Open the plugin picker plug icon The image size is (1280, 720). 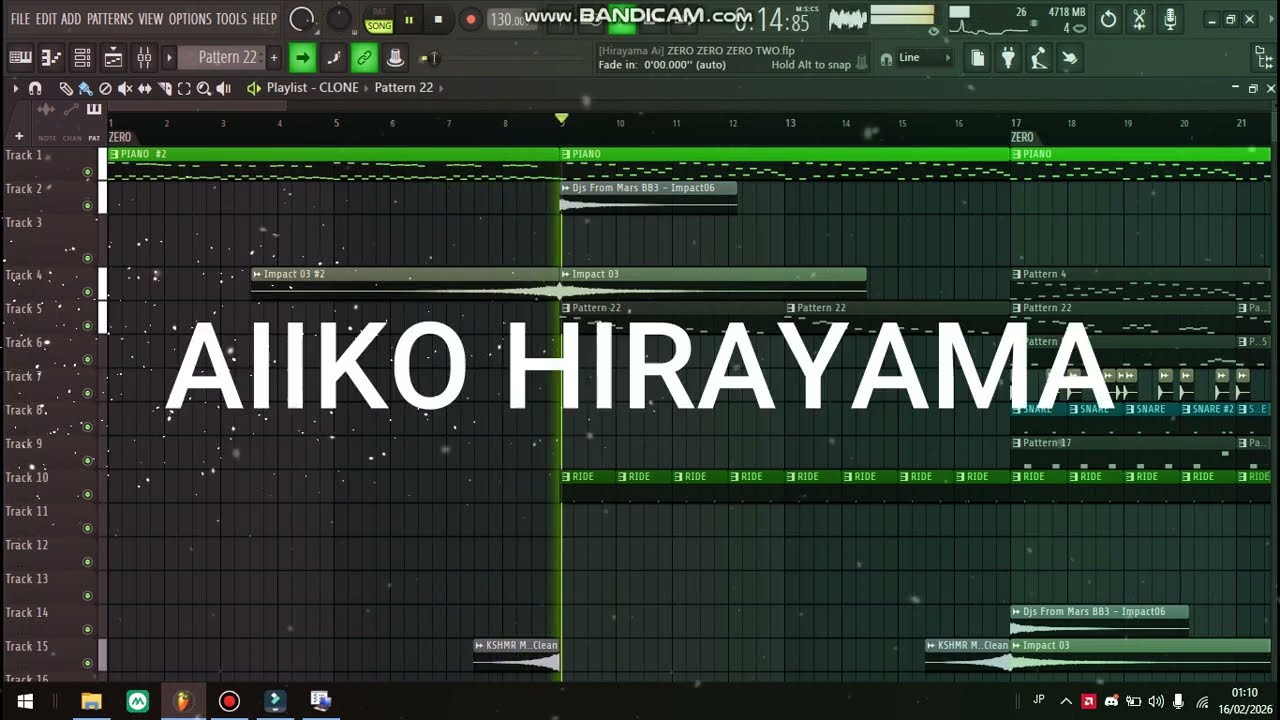[x=1008, y=58]
